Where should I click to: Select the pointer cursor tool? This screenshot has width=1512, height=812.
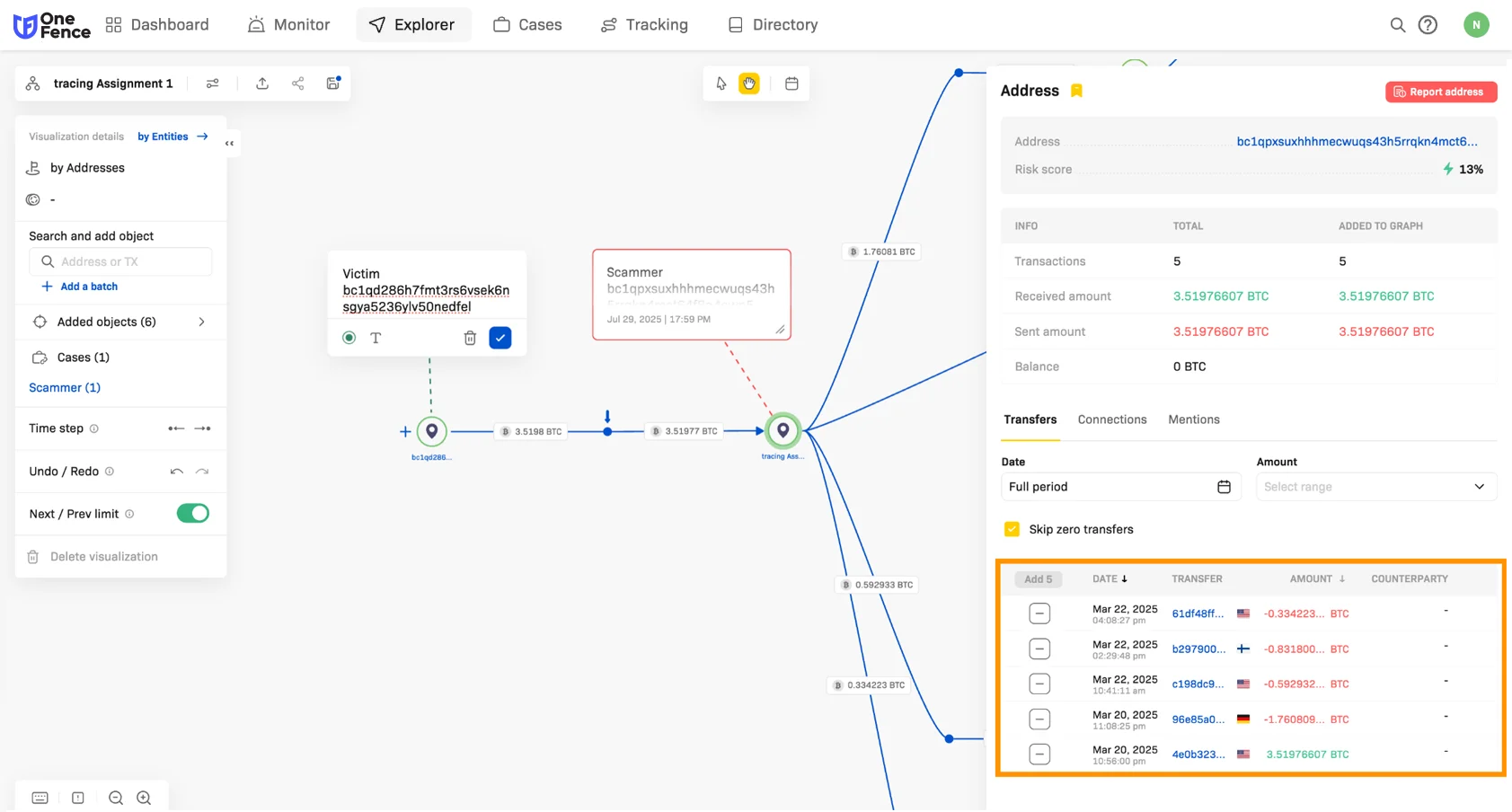point(721,84)
